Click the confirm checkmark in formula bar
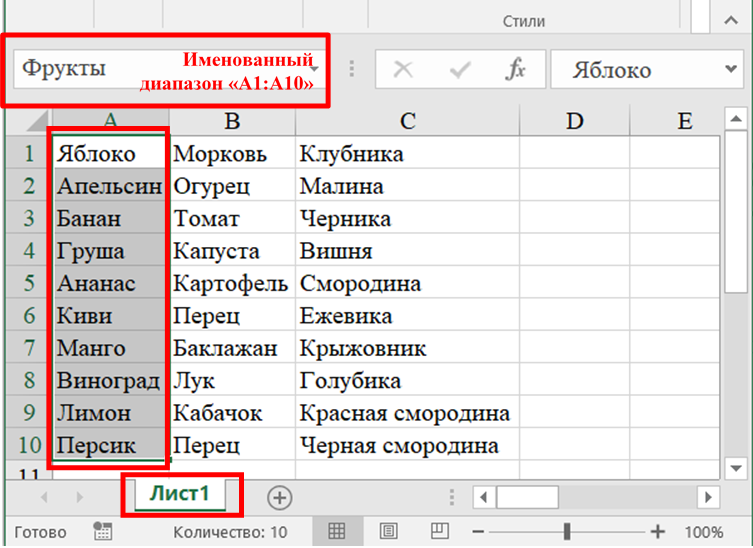The image size is (753, 548). (460, 70)
